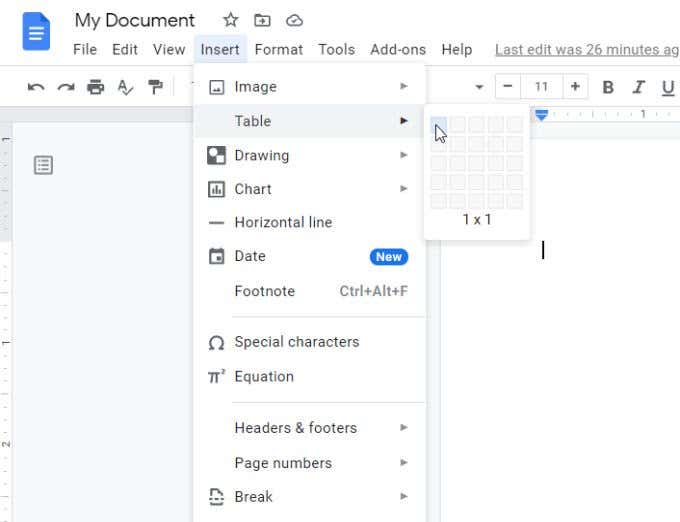Open the Format menu
This screenshot has height=522, width=680.
pyautogui.click(x=278, y=49)
